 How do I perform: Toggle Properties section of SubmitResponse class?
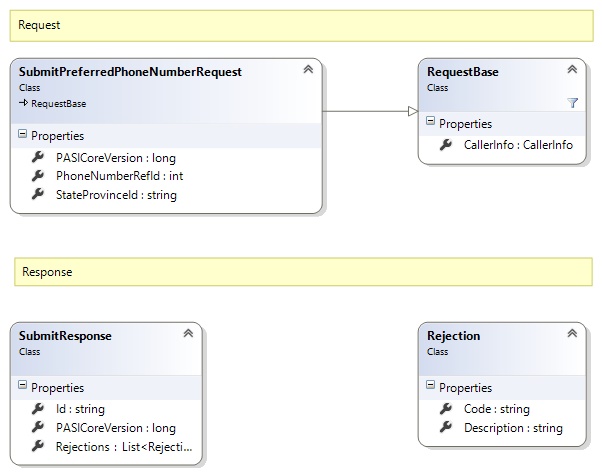click(23, 387)
